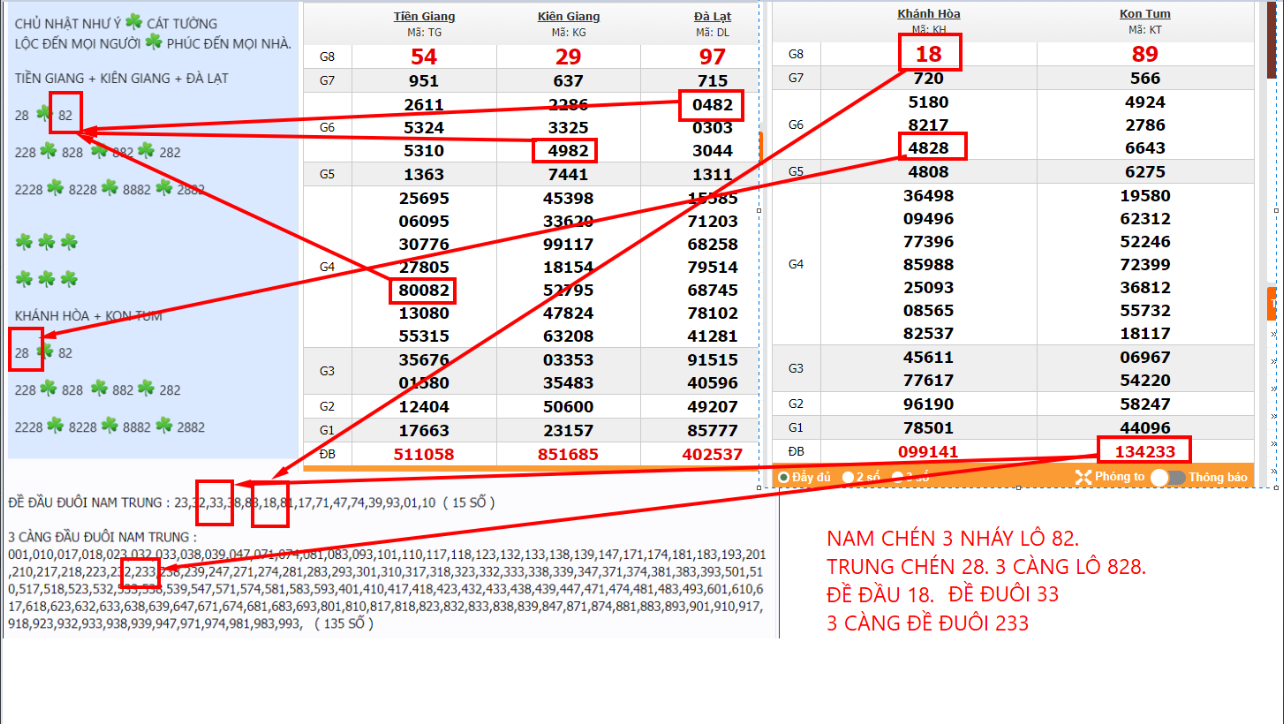Viewport: 1284px width, 724px height.
Task: Click Khánh Hòa's G8 result 18
Action: [x=929, y=54]
